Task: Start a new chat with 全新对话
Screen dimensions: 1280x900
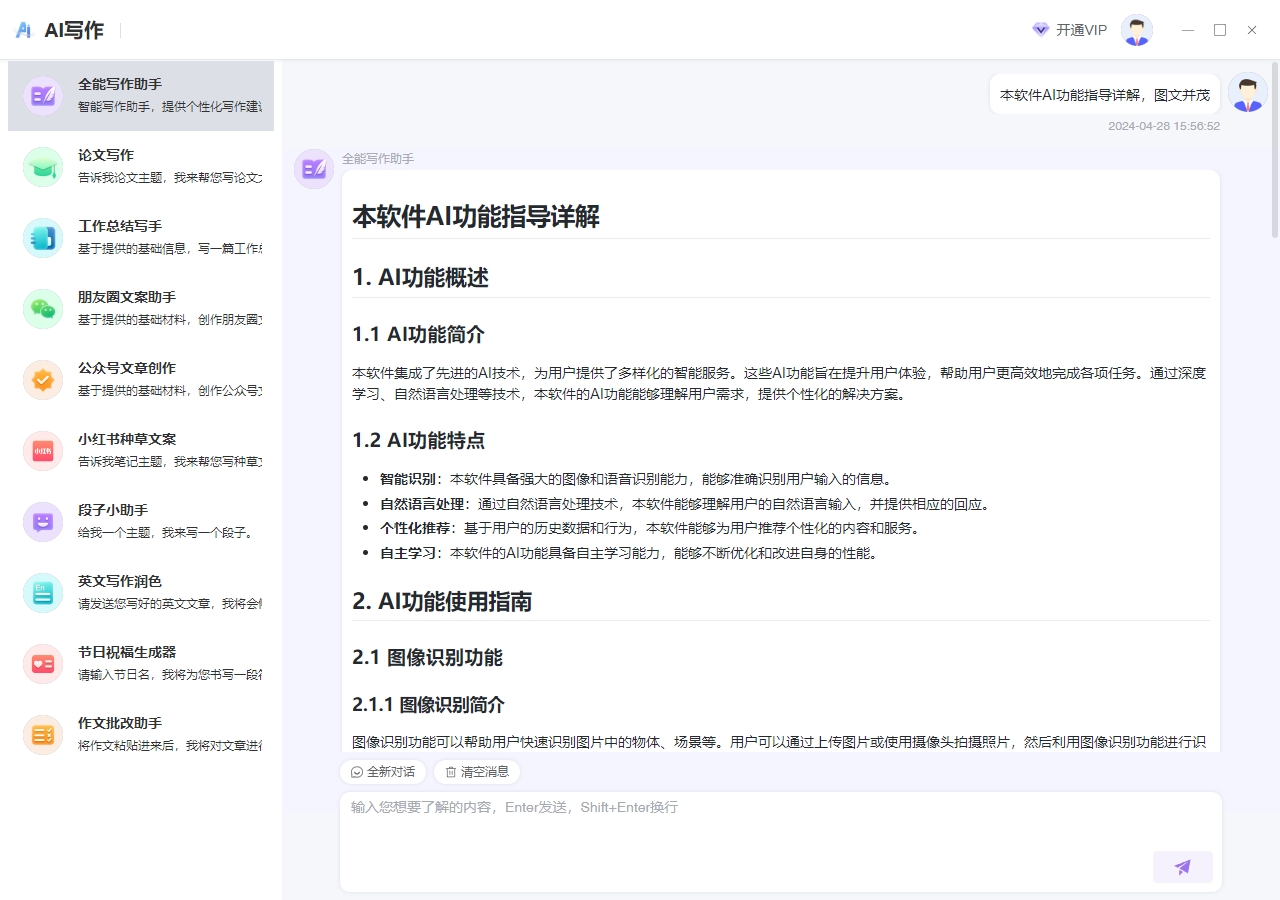Action: point(383,772)
